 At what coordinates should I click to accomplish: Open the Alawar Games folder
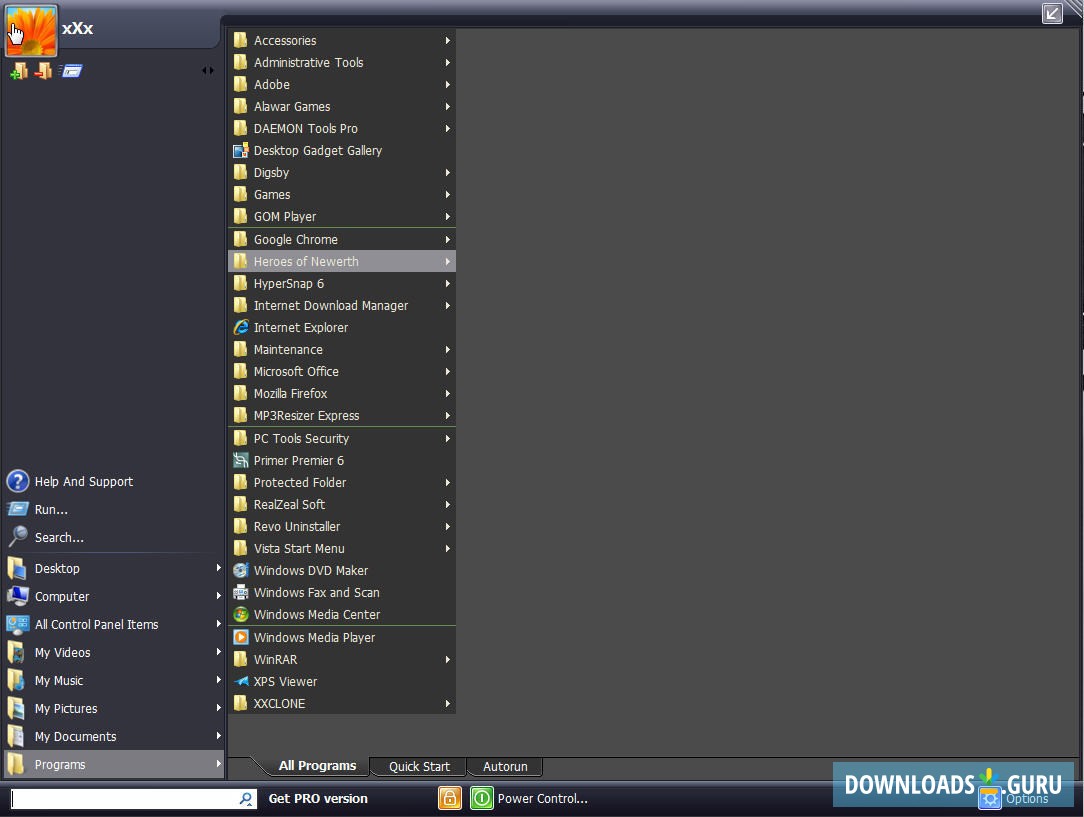(342, 106)
